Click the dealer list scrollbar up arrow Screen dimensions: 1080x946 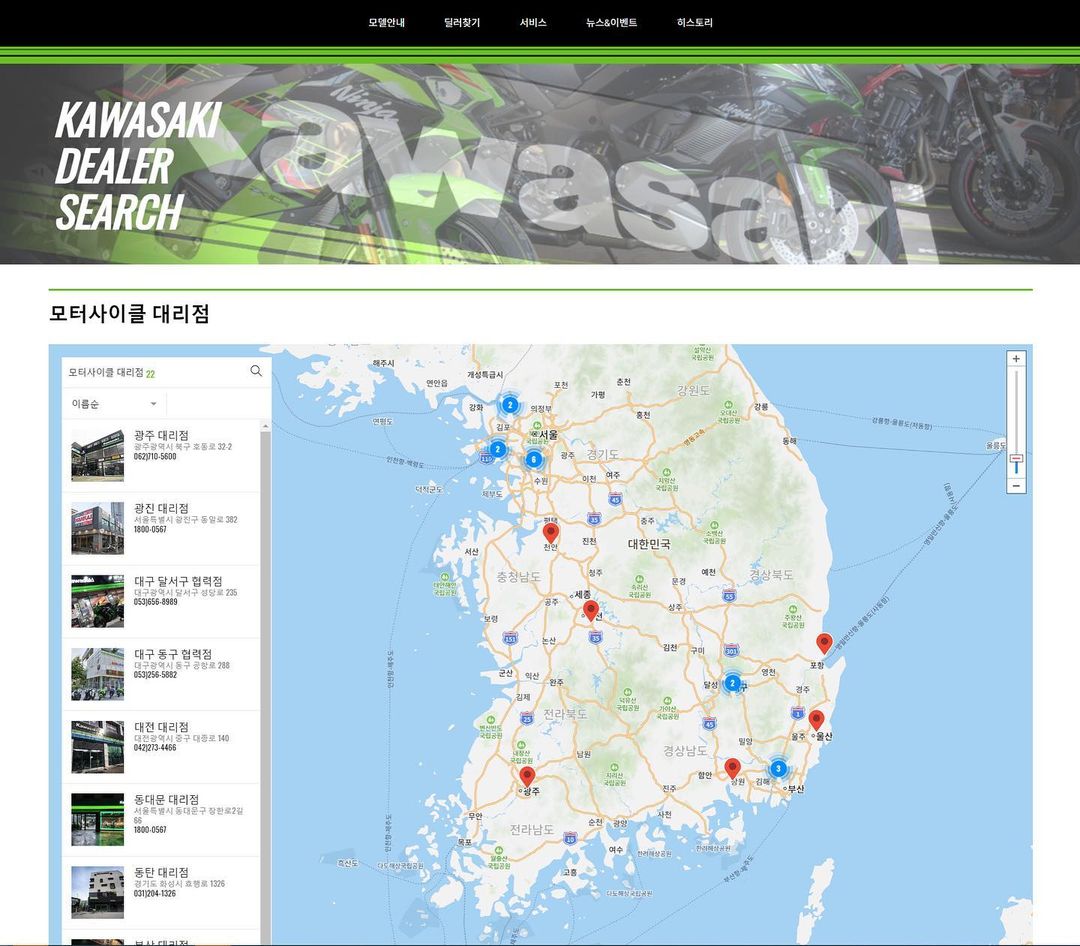click(x=265, y=427)
